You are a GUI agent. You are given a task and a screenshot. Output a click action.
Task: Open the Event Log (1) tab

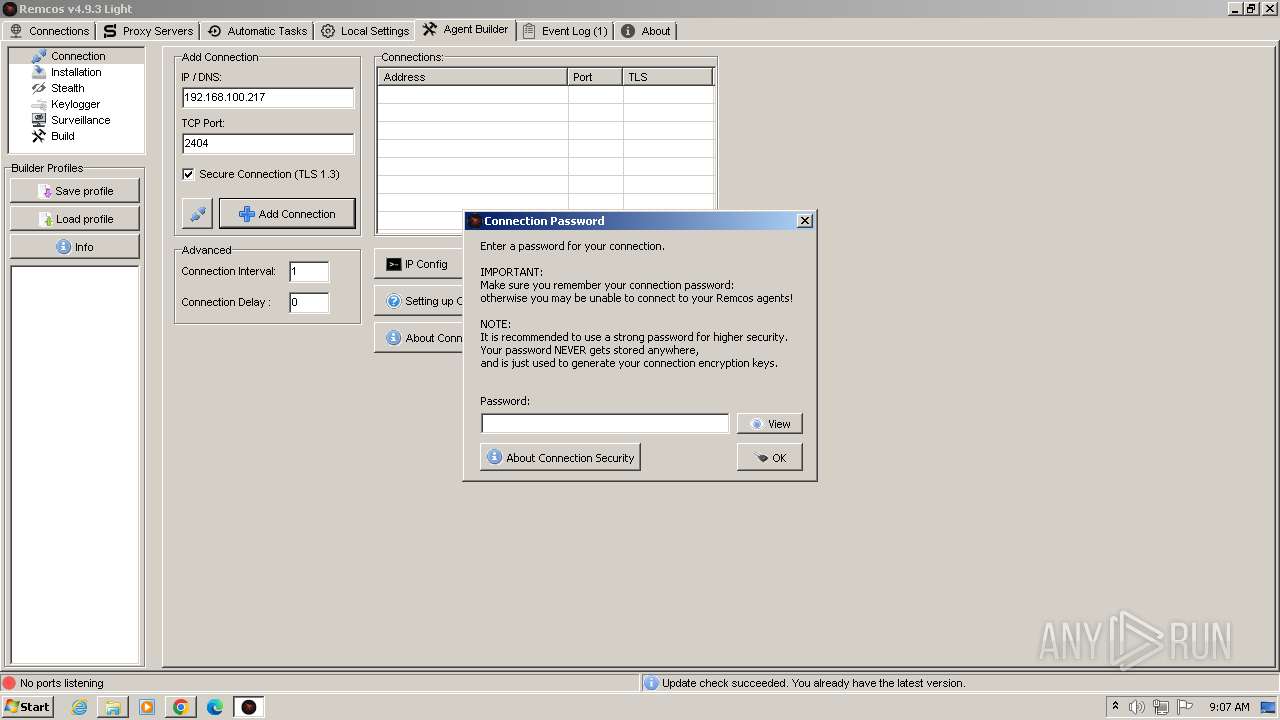[565, 31]
